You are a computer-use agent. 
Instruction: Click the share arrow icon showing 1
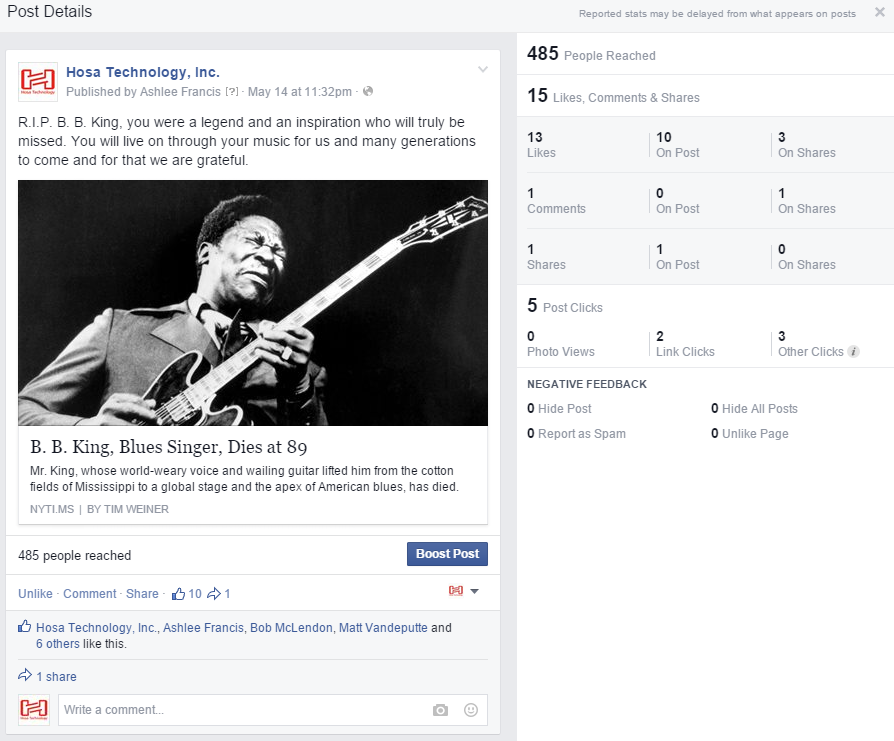point(214,594)
